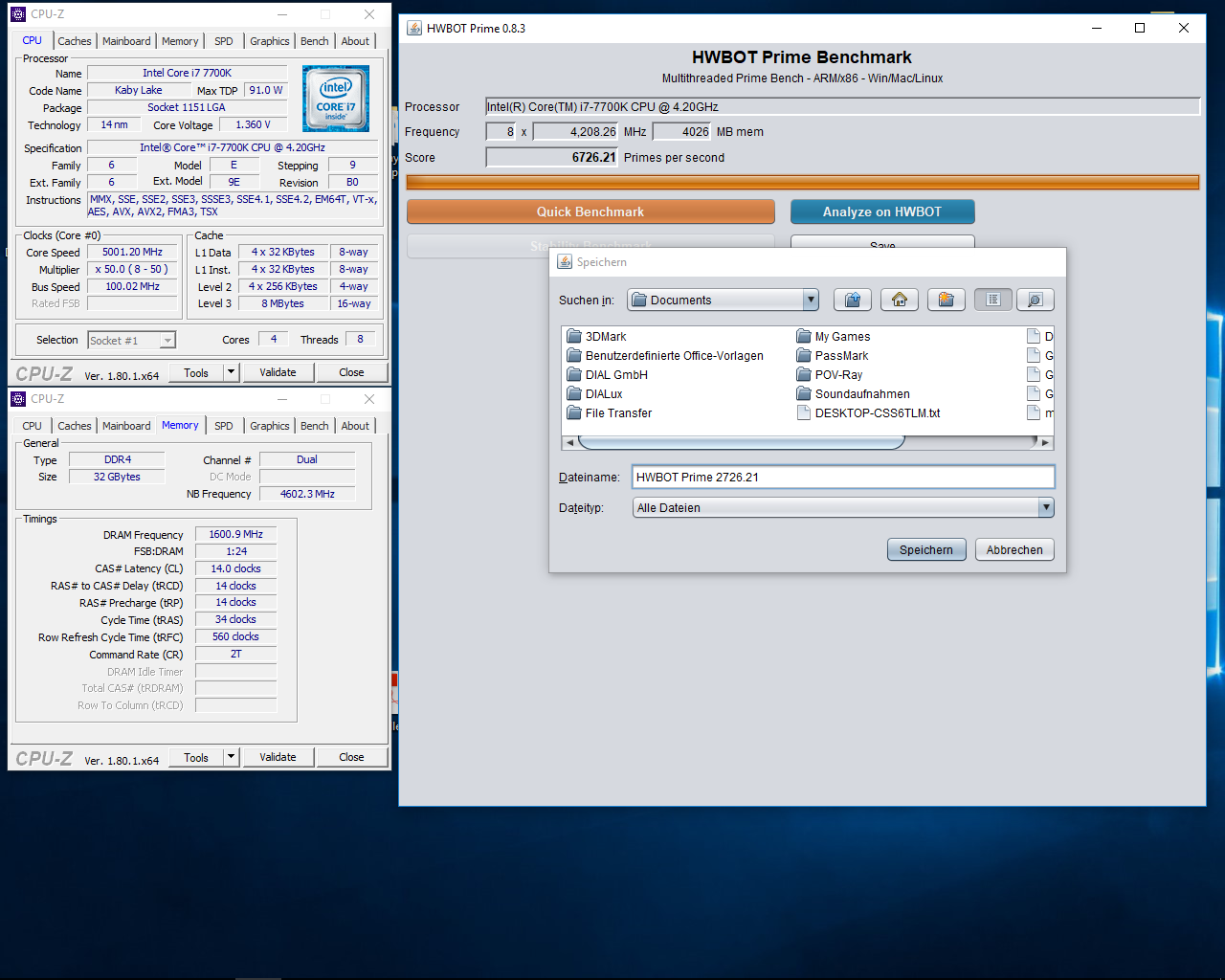Click Tools button in lower CPU-Z window
This screenshot has width=1225, height=980.
(196, 757)
